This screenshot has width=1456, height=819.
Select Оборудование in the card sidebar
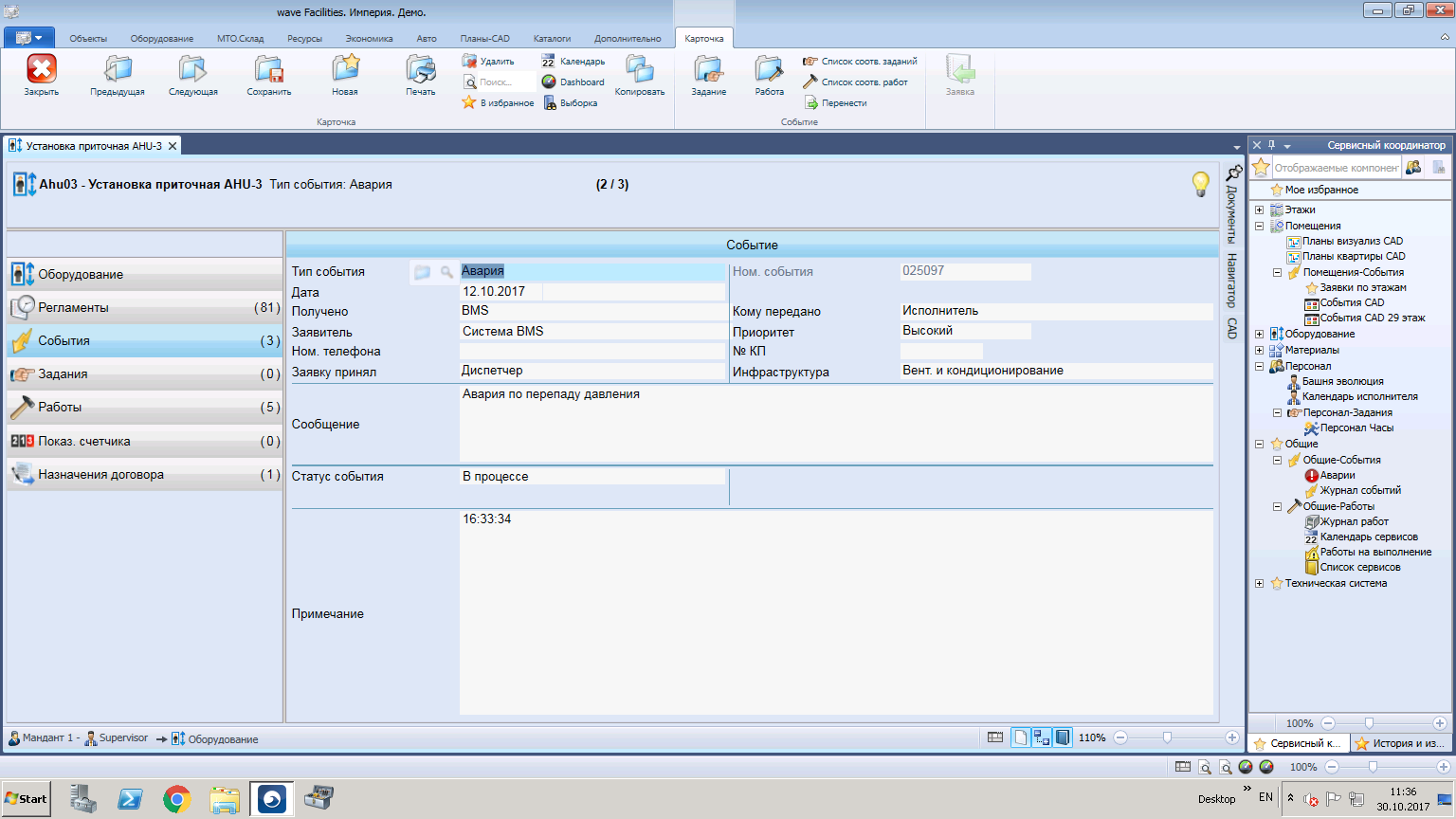coord(145,274)
